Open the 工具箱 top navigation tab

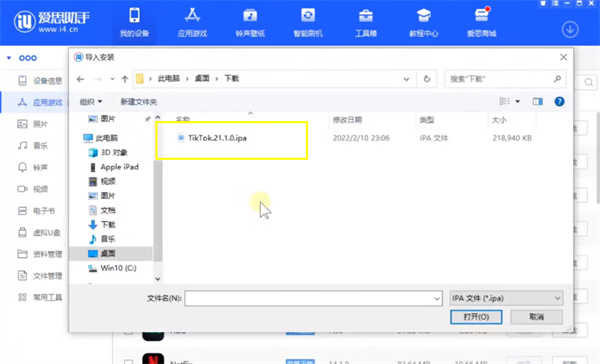[366, 23]
